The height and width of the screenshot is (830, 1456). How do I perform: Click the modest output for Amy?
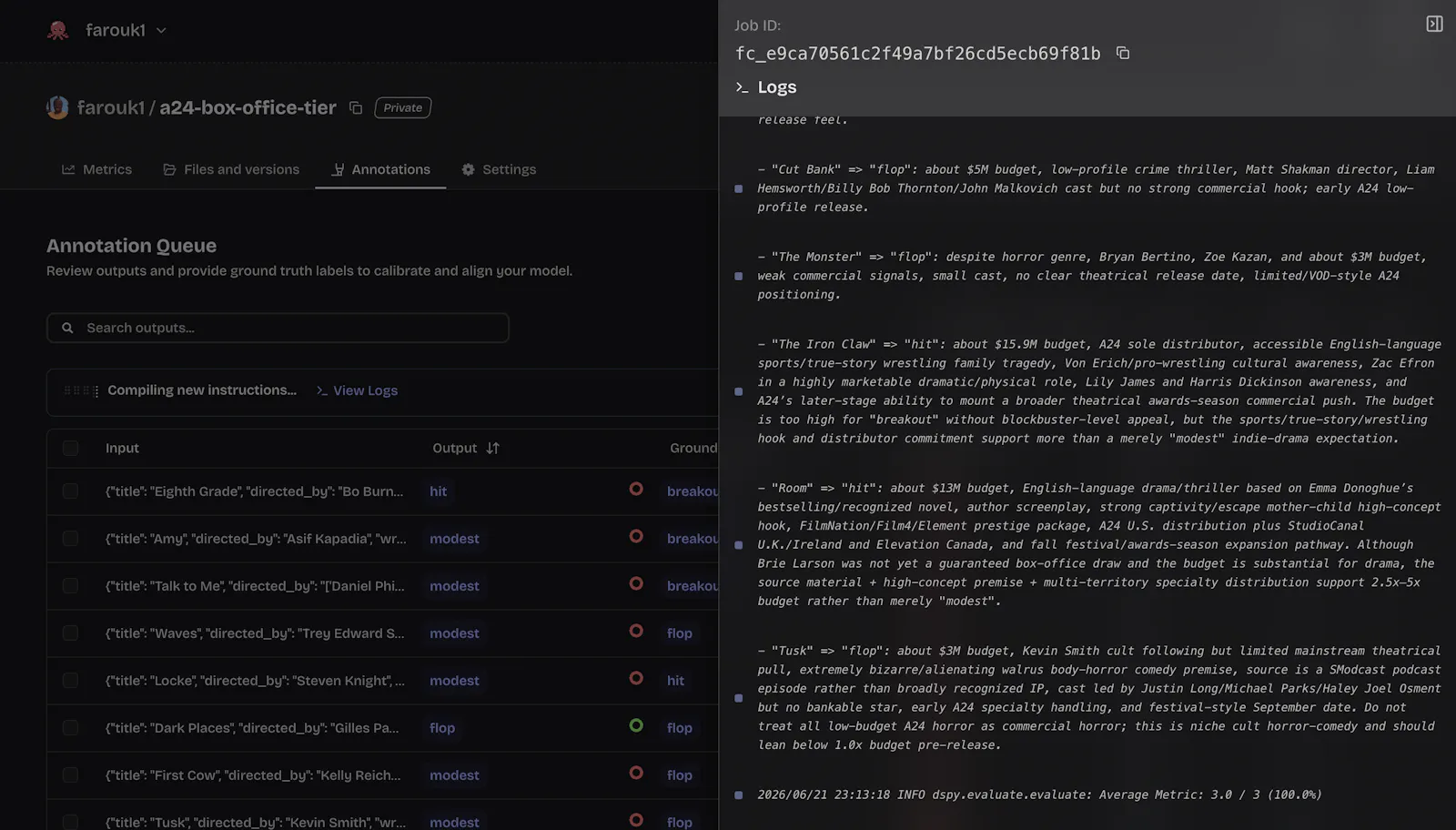[454, 539]
